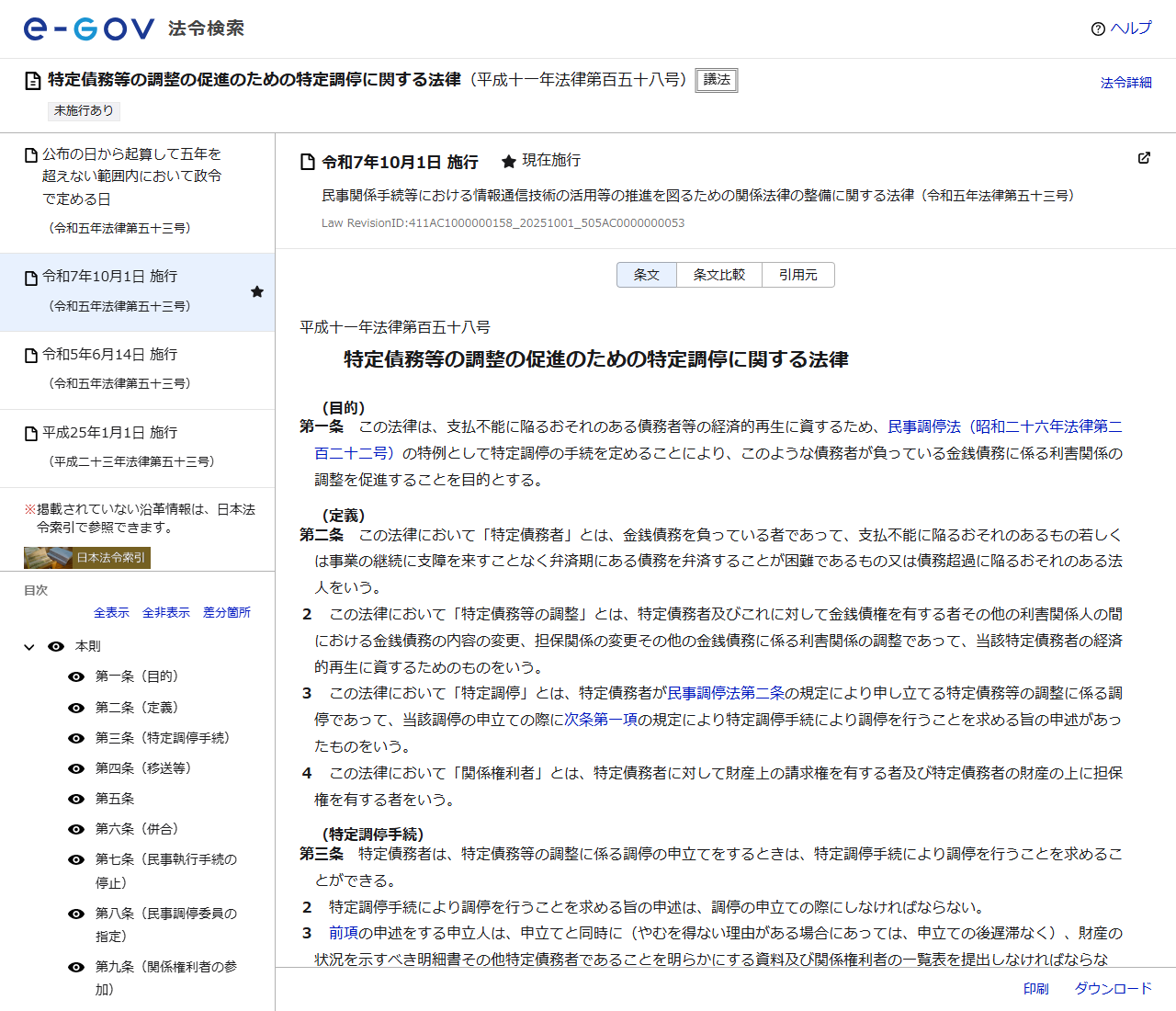Select the 条文 tab
This screenshot has height=1011, width=1176.
tap(647, 275)
